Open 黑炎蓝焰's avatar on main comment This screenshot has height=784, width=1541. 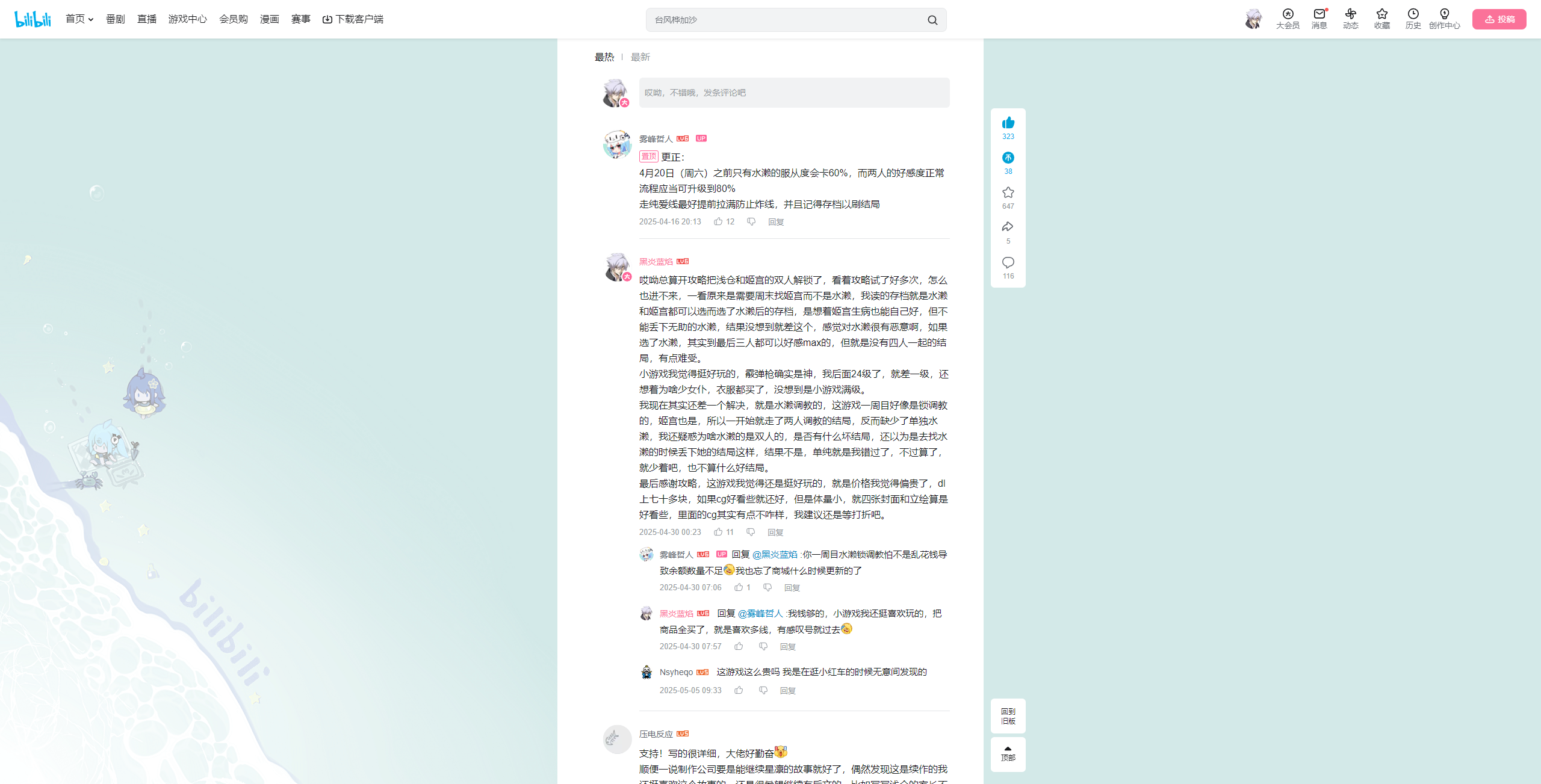(x=617, y=267)
